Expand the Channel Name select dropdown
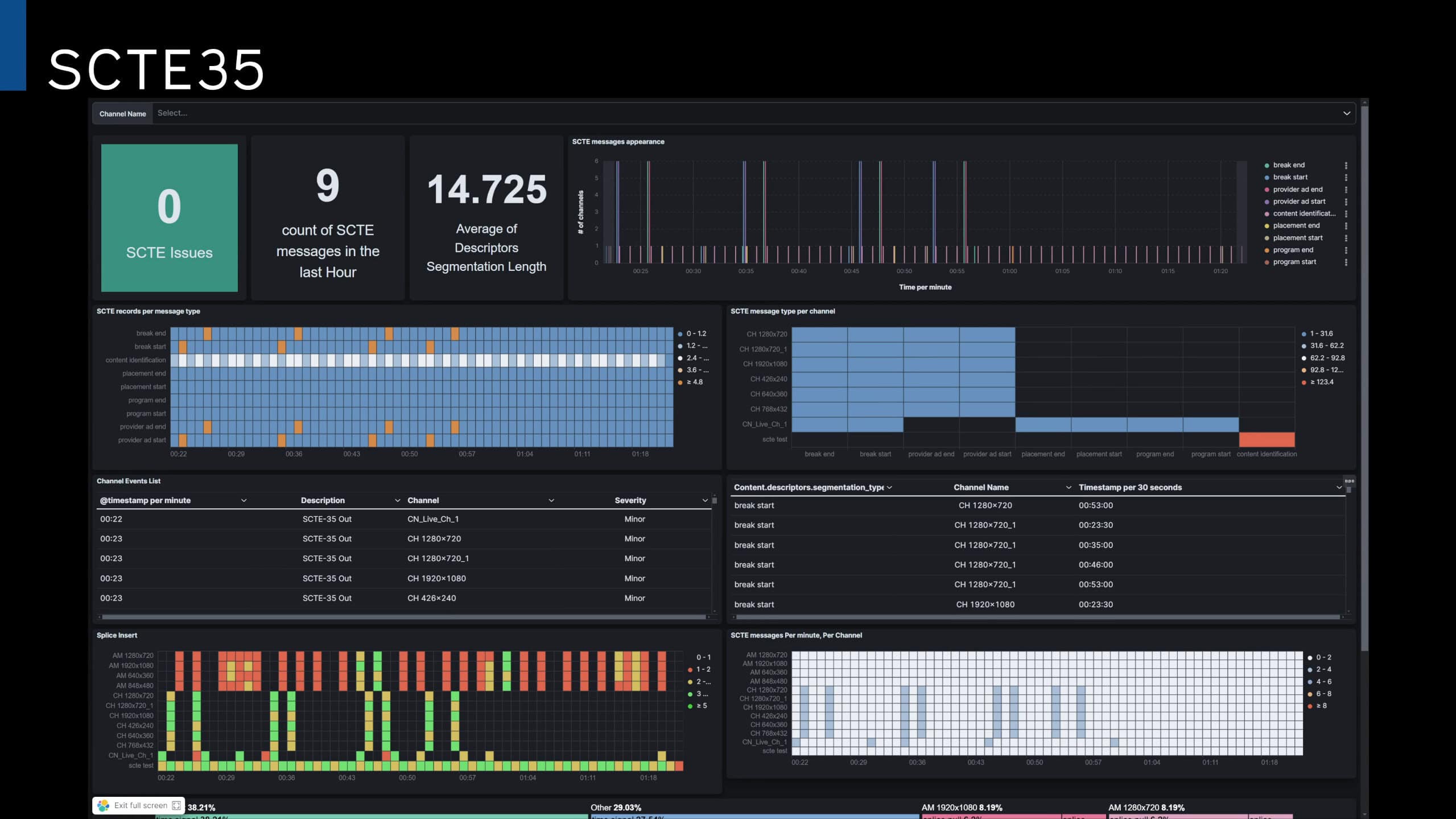Image resolution: width=1456 pixels, height=819 pixels. coord(1346,113)
